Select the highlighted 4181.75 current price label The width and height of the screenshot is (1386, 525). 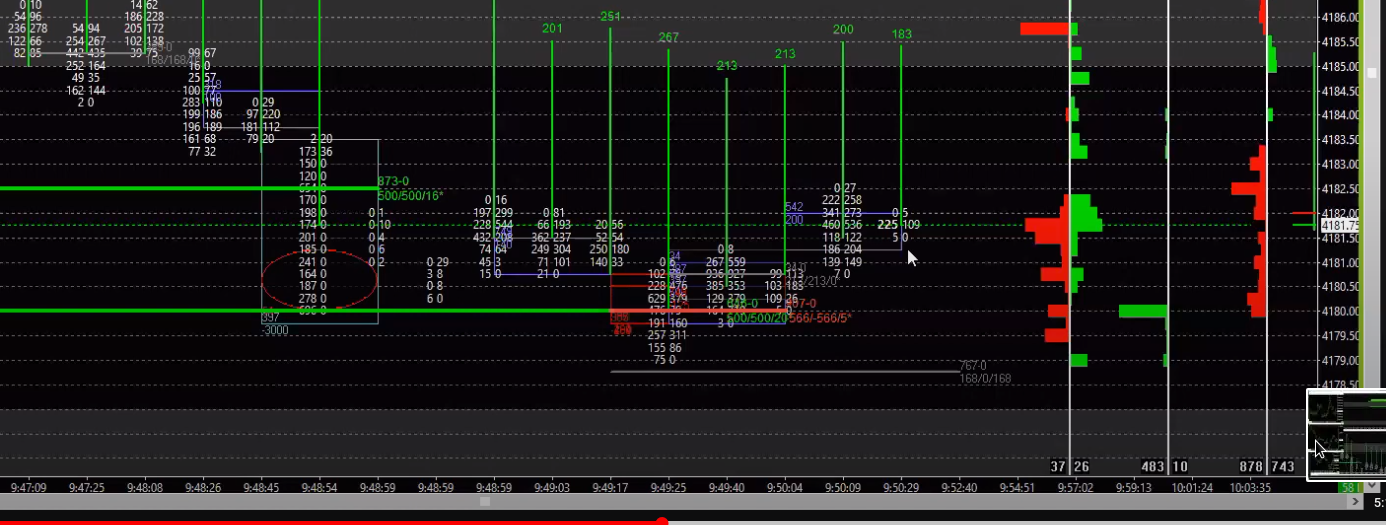(1338, 226)
